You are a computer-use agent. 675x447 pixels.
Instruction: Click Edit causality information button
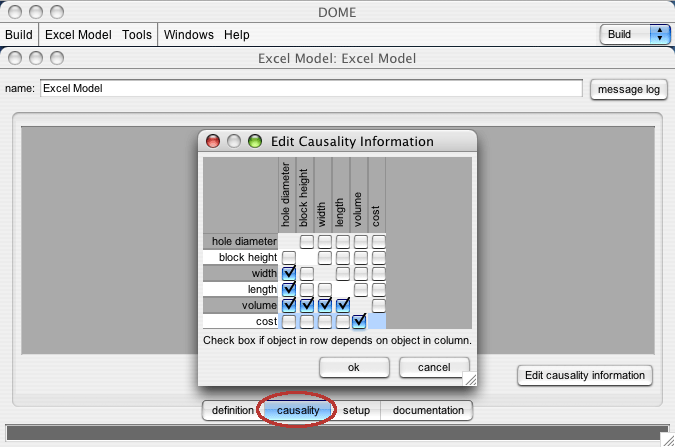click(585, 376)
